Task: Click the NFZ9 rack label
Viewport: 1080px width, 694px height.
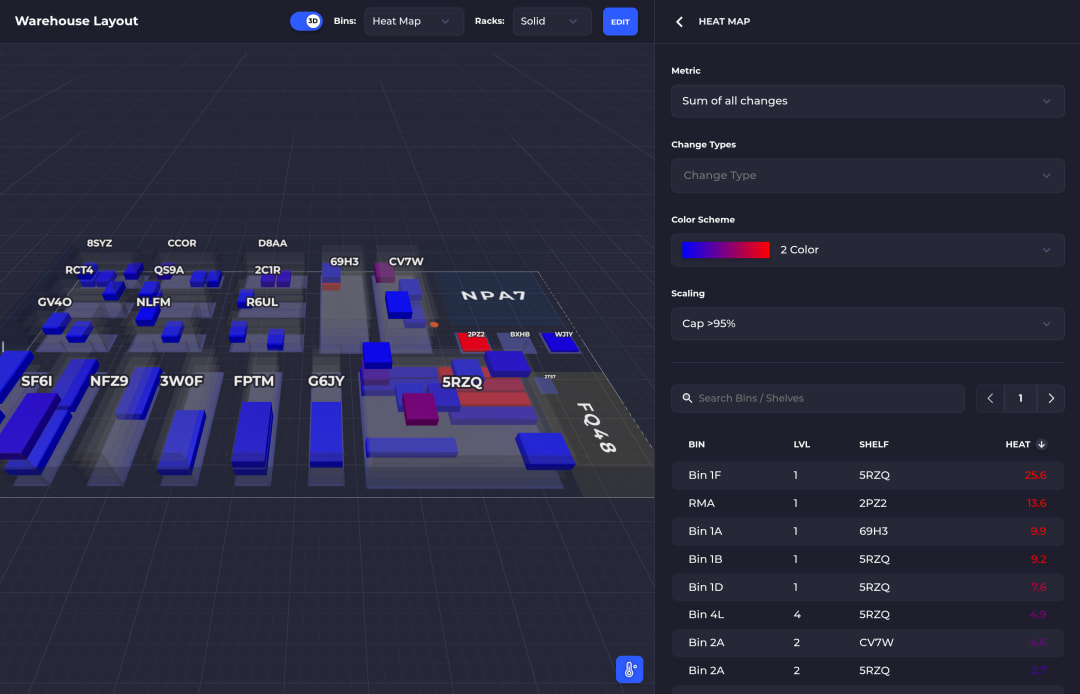Action: tap(109, 381)
